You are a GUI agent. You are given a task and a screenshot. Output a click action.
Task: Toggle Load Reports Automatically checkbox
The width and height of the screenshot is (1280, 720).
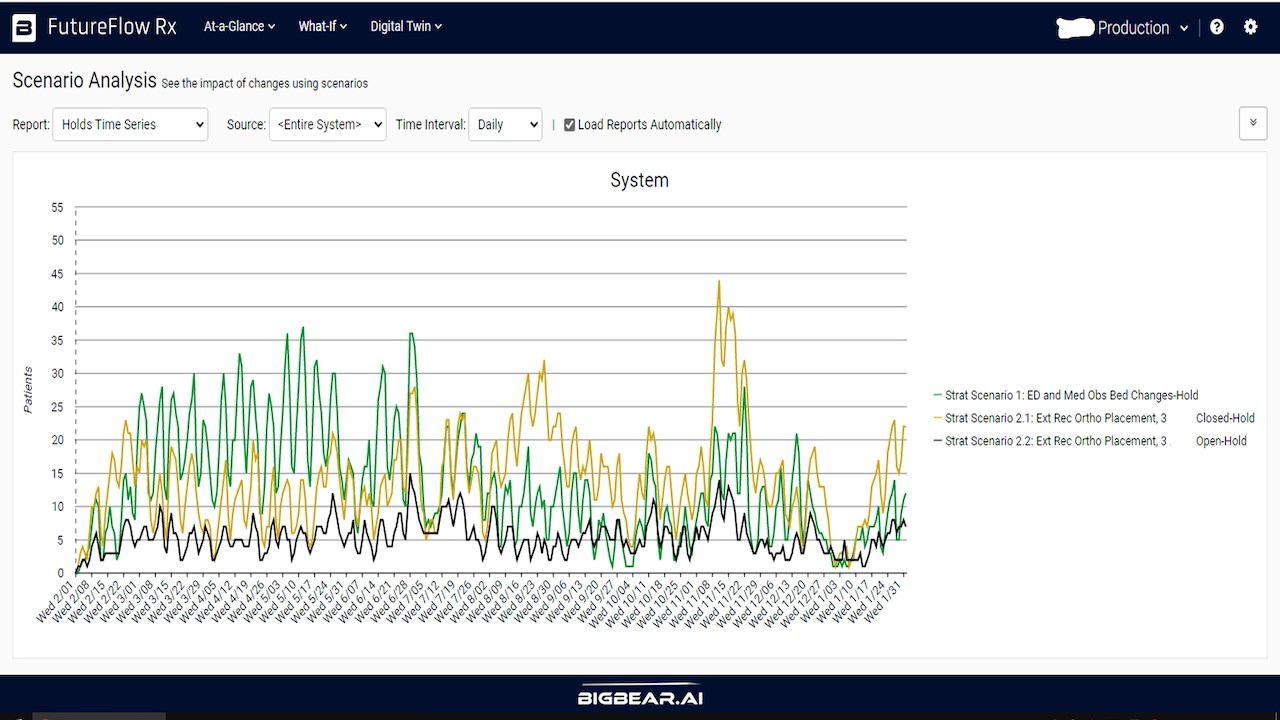570,125
